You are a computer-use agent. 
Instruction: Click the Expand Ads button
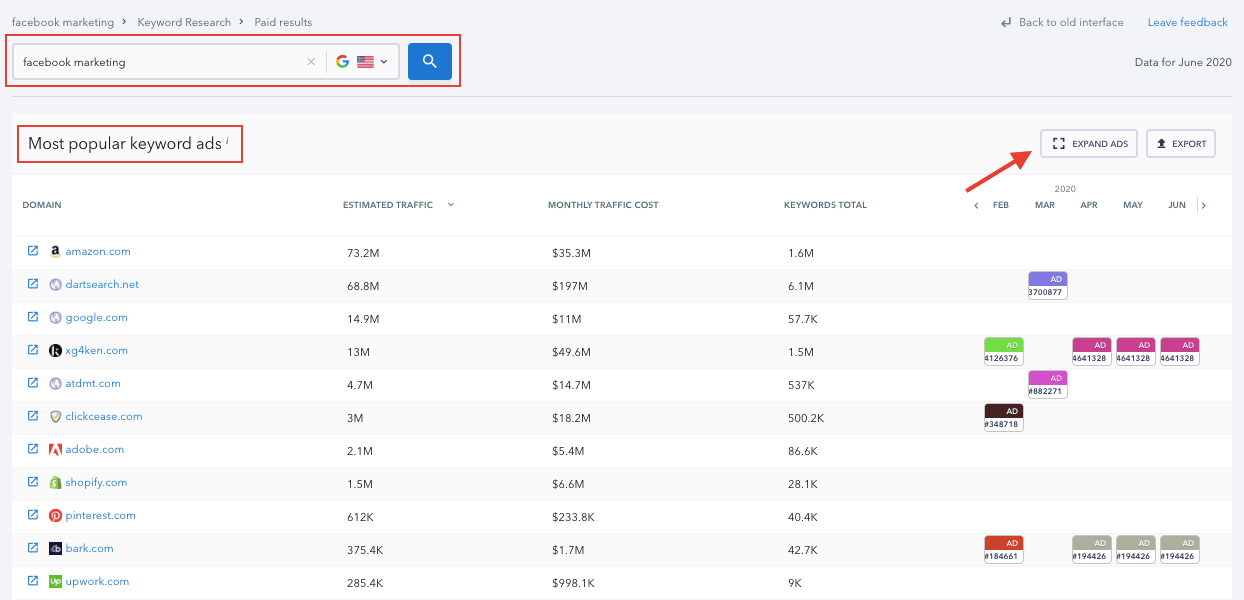point(1089,144)
